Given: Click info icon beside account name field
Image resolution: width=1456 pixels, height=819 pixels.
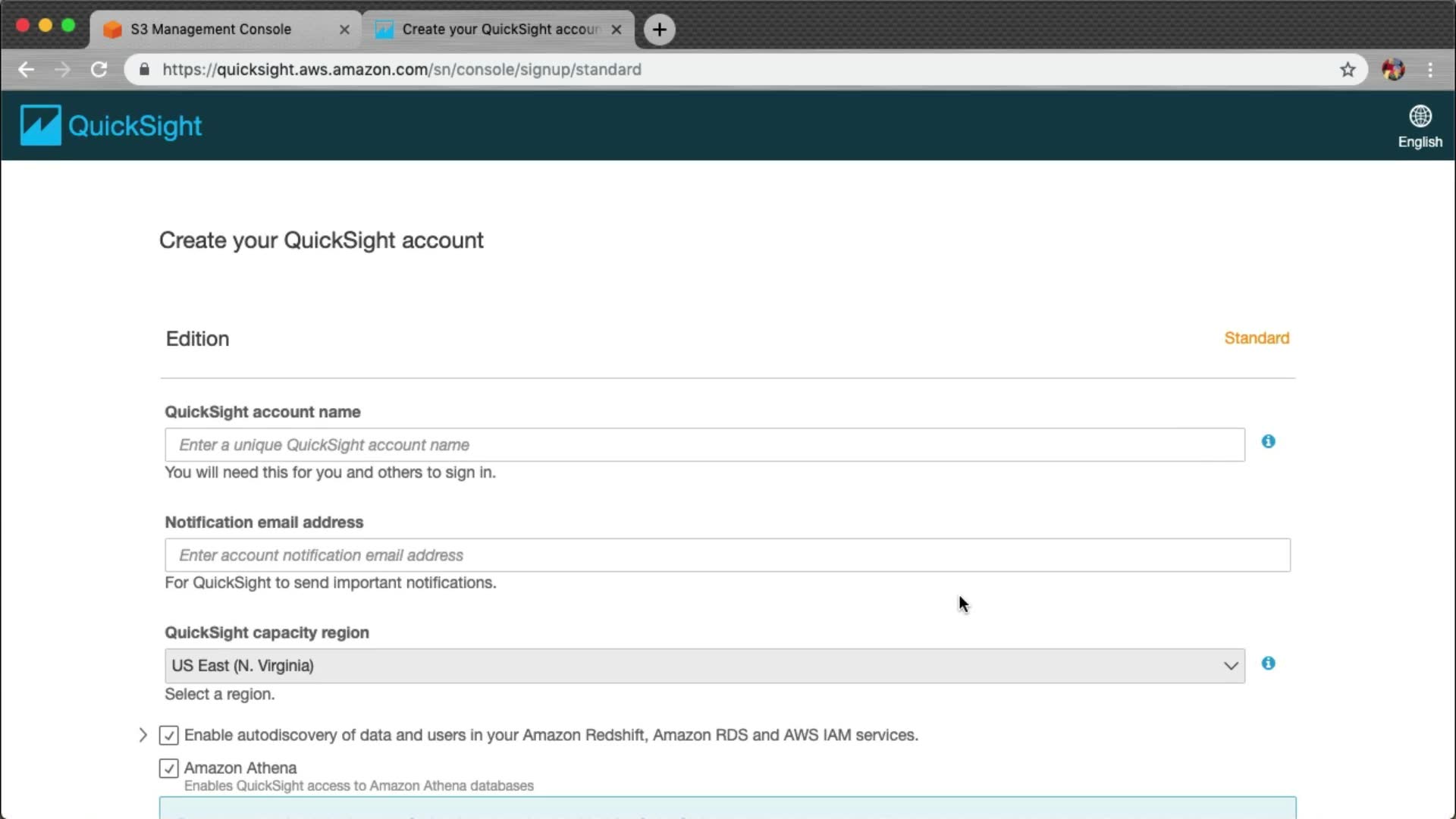Looking at the screenshot, I should 1268,441.
